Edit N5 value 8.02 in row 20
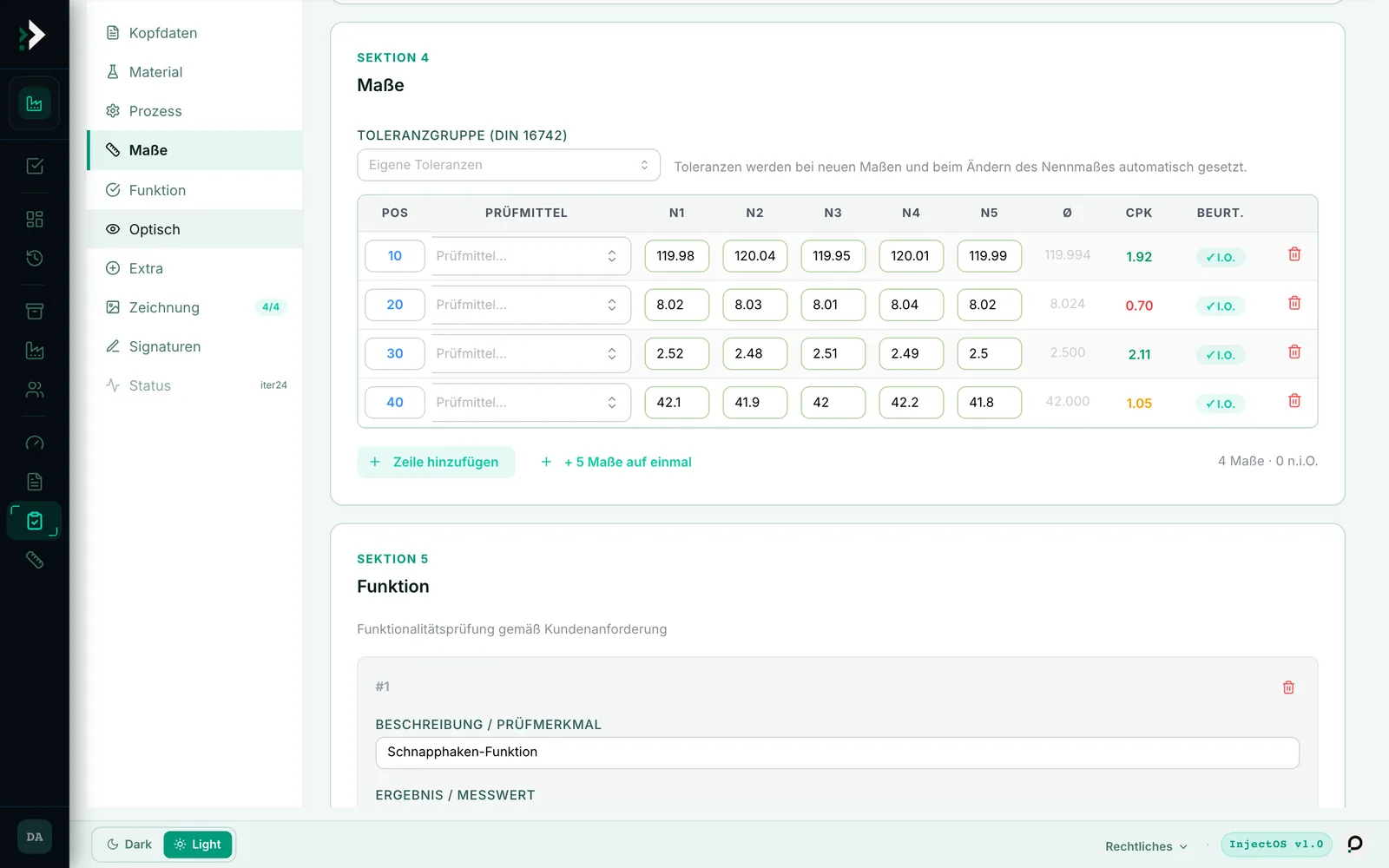Viewport: 1389px width, 868px height. pyautogui.click(x=990, y=305)
